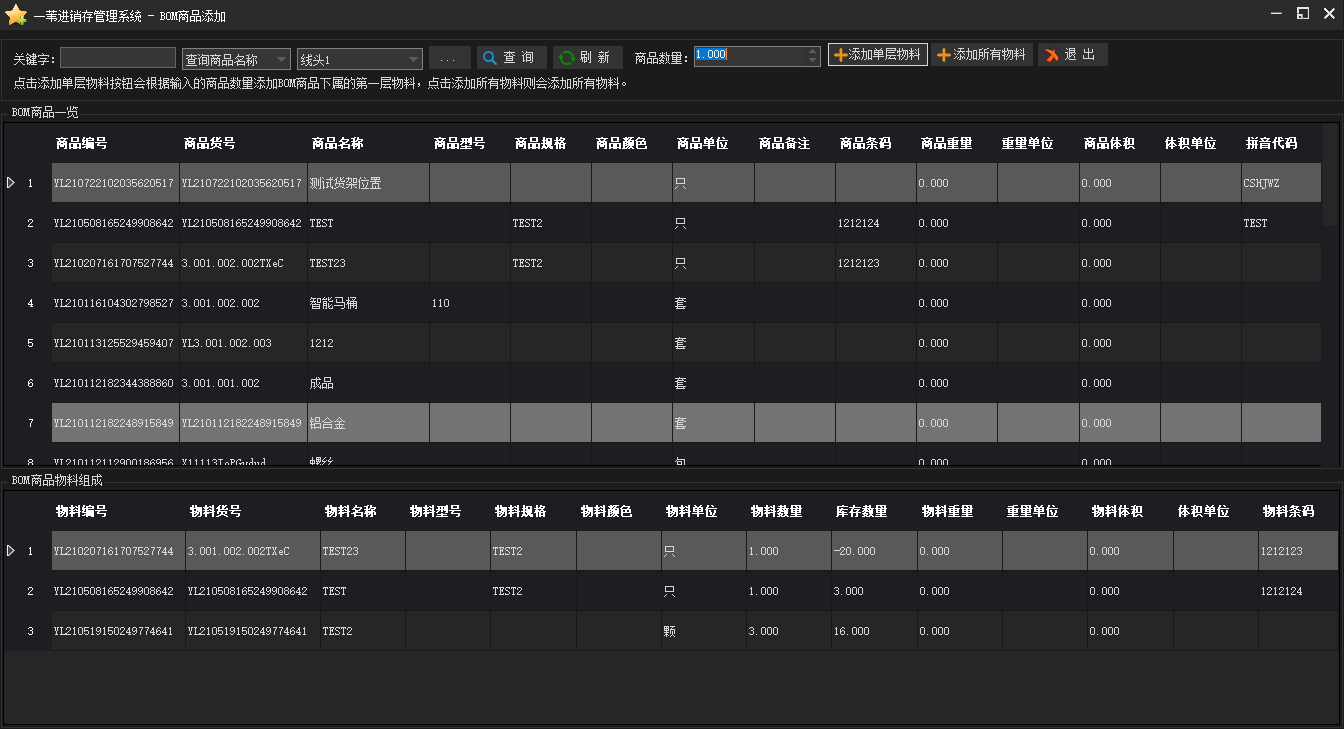
Task: Click row number 6 header in BOM商品一览
Action: 28,383
